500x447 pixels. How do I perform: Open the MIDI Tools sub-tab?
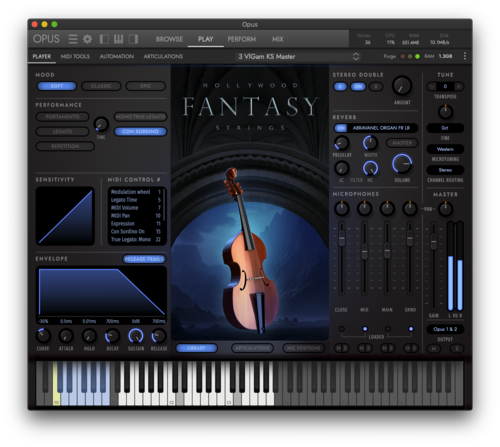[75, 56]
